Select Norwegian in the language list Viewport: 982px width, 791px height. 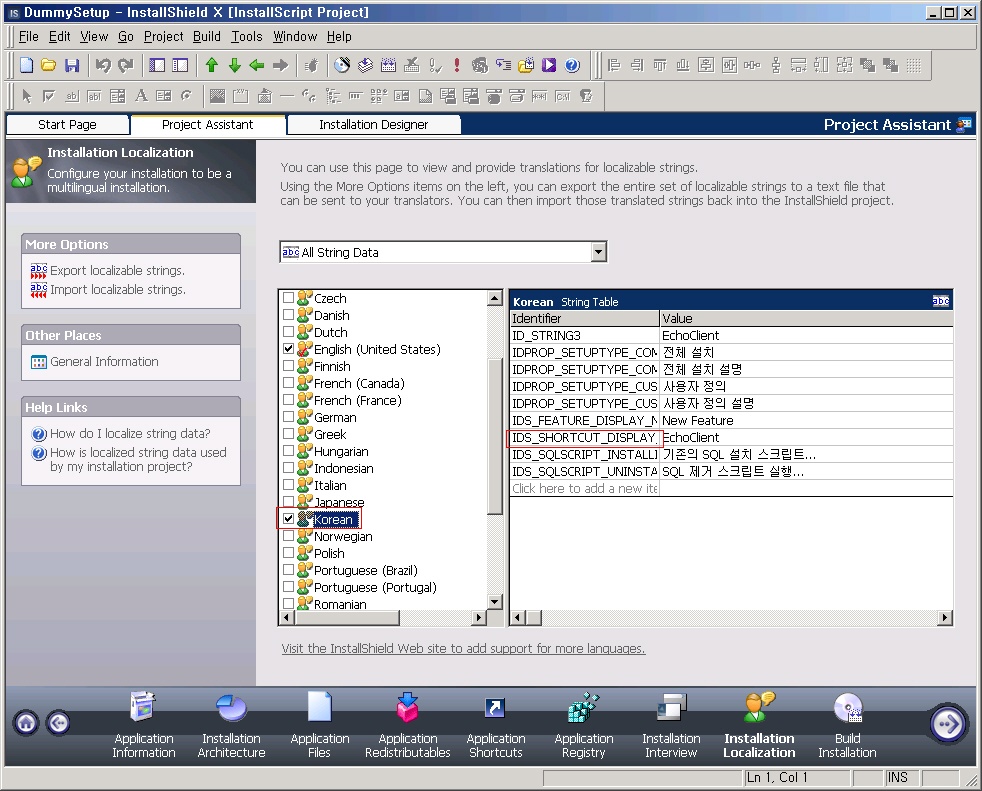point(343,536)
